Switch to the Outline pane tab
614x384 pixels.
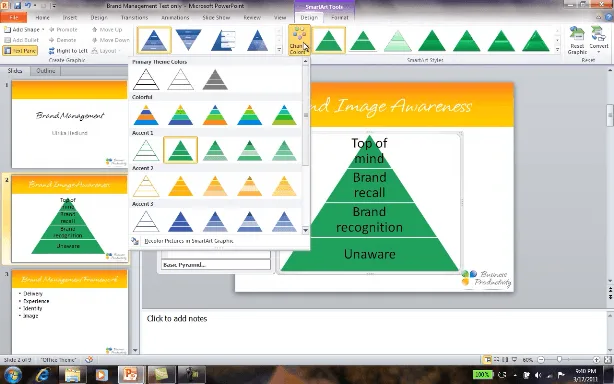tap(46, 71)
